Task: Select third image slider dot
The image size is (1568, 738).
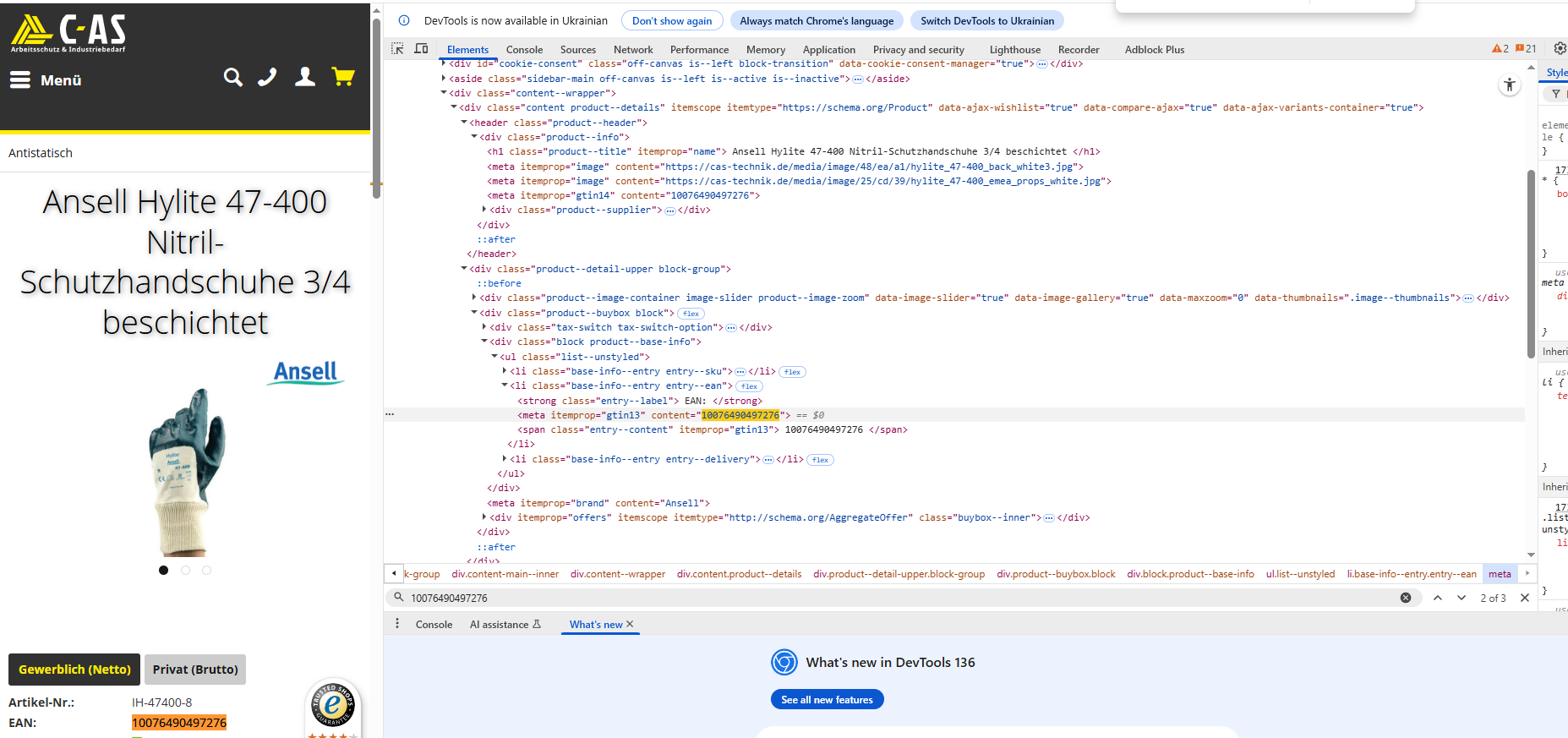Action: pos(206,571)
